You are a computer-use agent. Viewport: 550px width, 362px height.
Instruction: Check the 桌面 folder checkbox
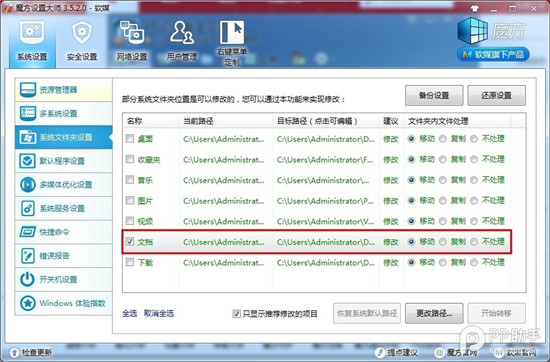[130, 139]
